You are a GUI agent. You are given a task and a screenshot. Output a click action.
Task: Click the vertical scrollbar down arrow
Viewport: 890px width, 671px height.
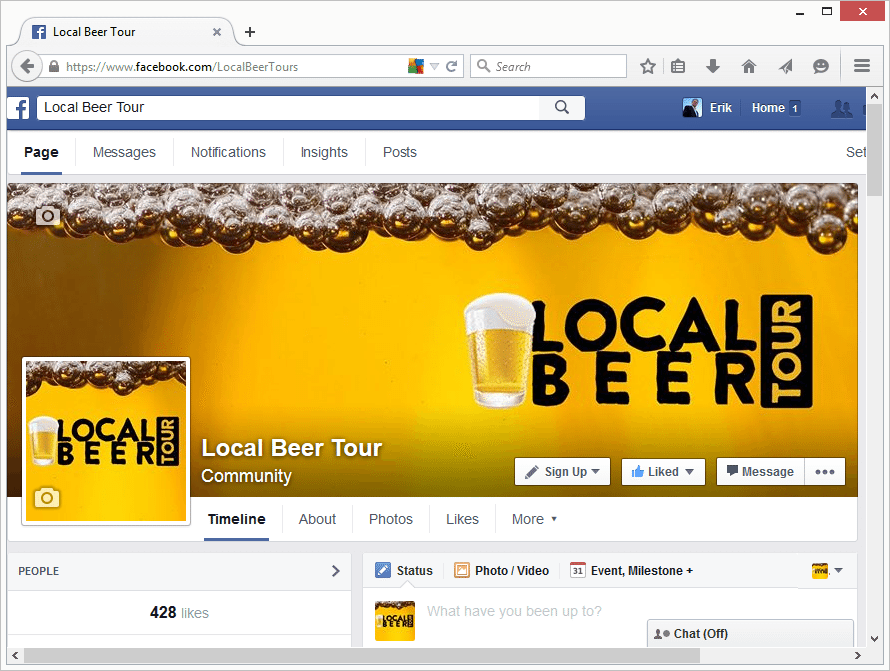(x=874, y=639)
